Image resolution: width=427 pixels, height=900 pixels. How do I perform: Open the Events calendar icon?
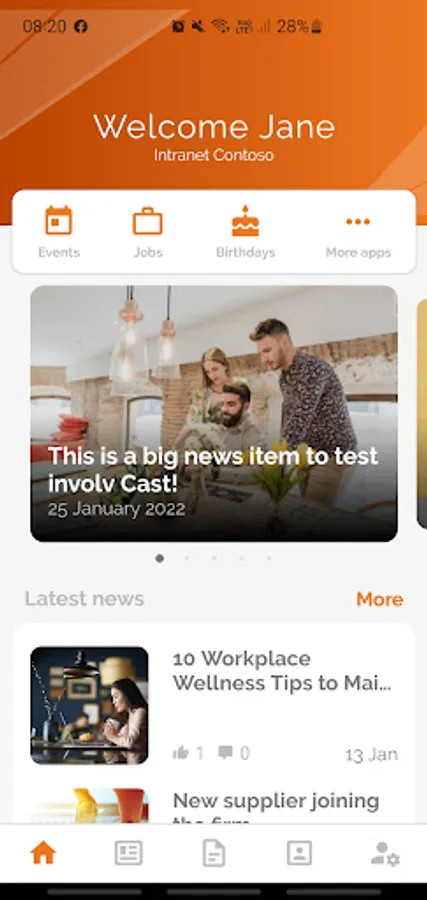(x=59, y=221)
